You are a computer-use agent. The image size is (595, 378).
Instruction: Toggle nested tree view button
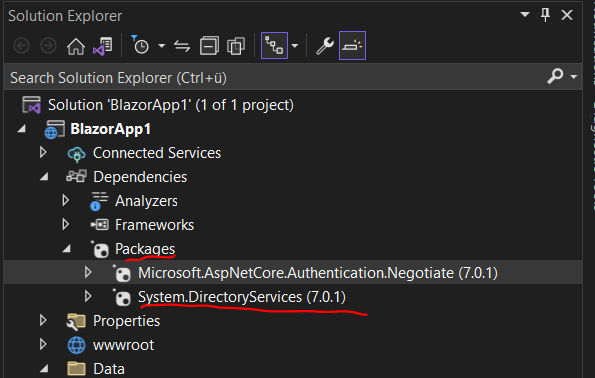pyautogui.click(x=274, y=46)
